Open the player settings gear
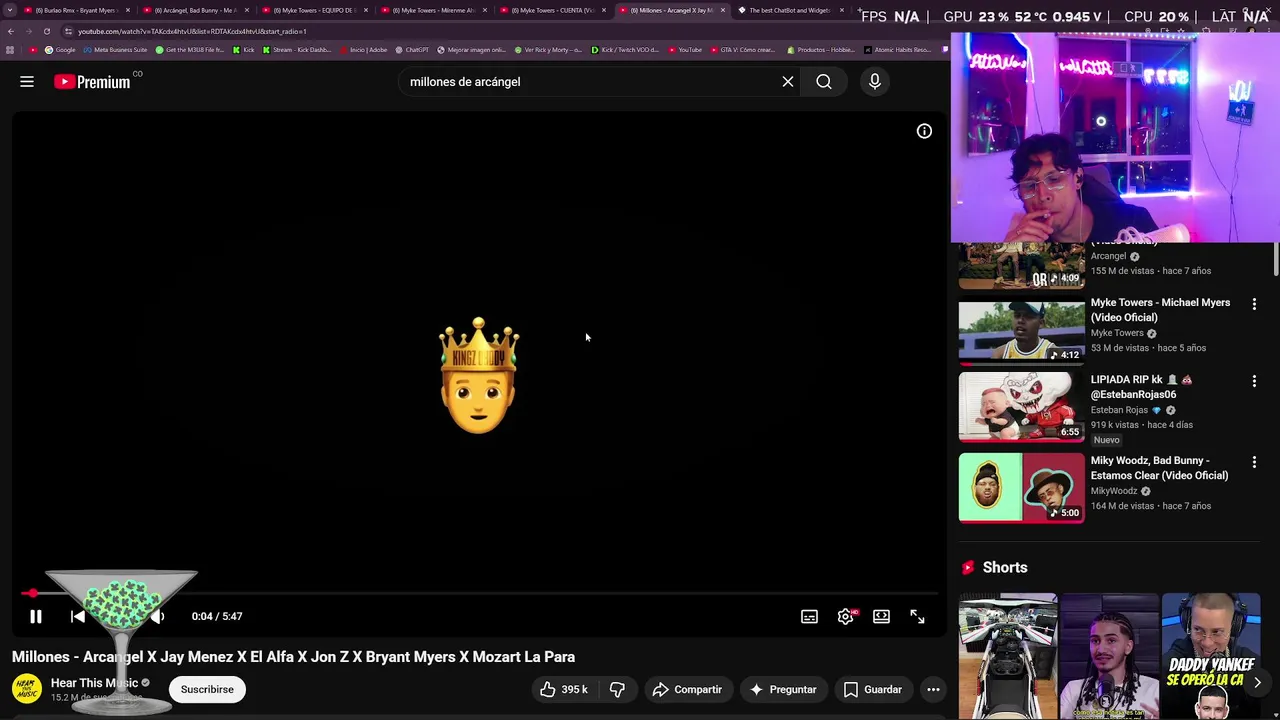Viewport: 1280px width, 720px height. tap(845, 617)
